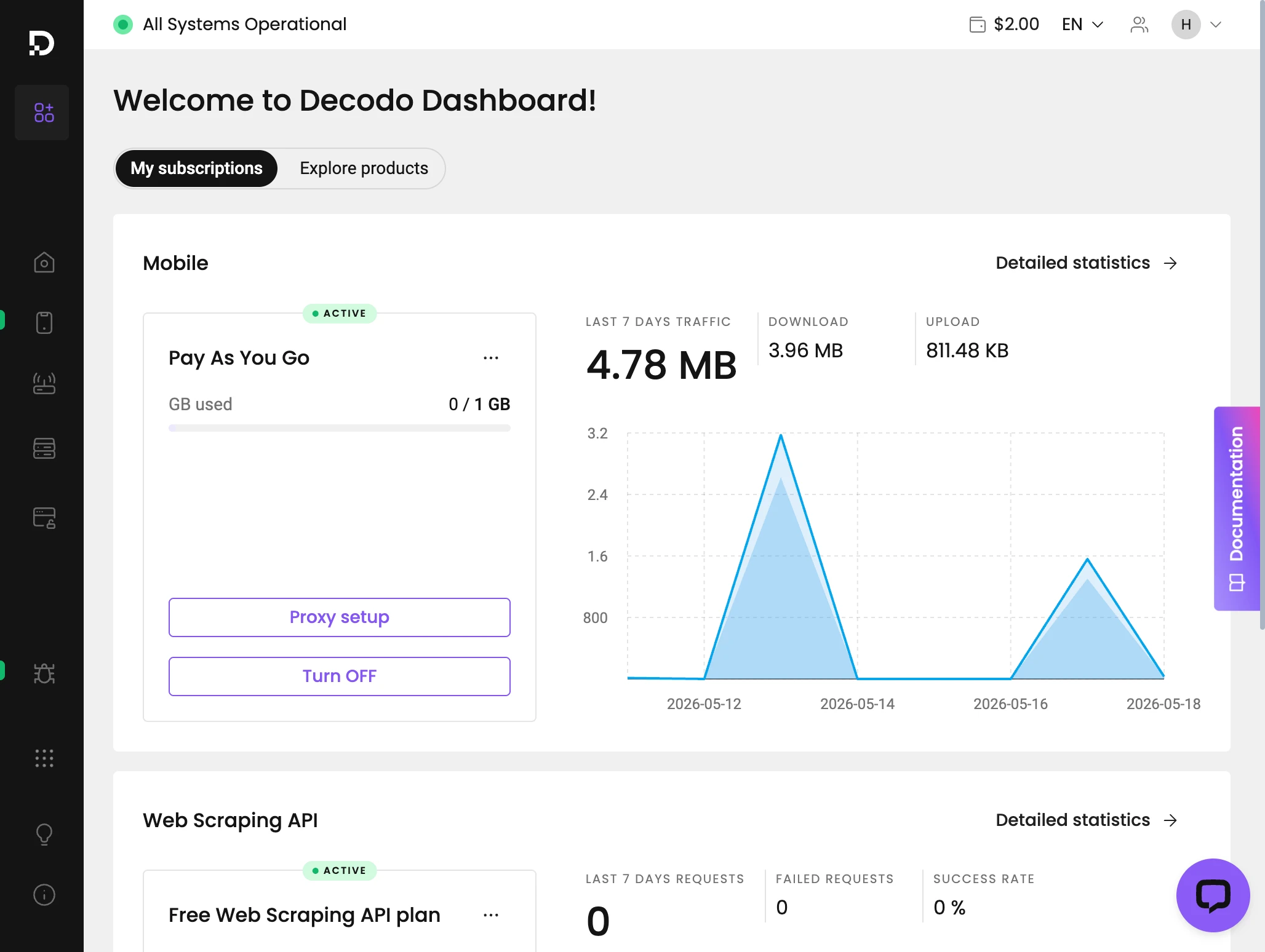Open the router-style proxy icon in sidebar

click(44, 383)
